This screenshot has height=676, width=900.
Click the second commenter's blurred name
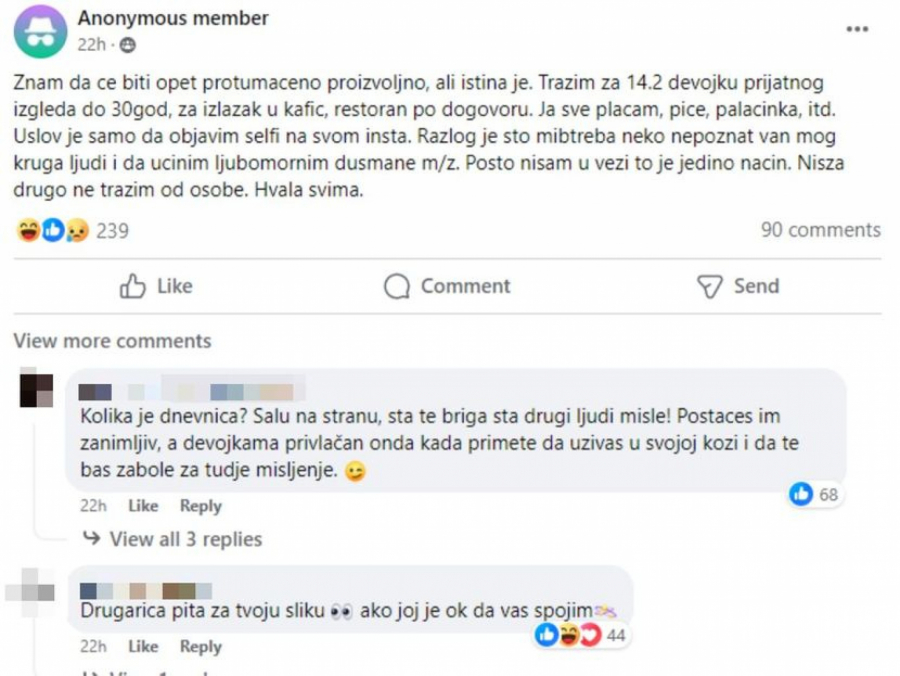(145, 584)
